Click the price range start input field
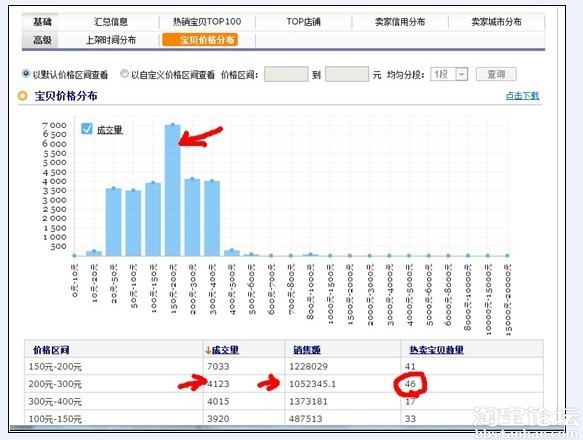This screenshot has height=440, width=583. (x=286, y=74)
